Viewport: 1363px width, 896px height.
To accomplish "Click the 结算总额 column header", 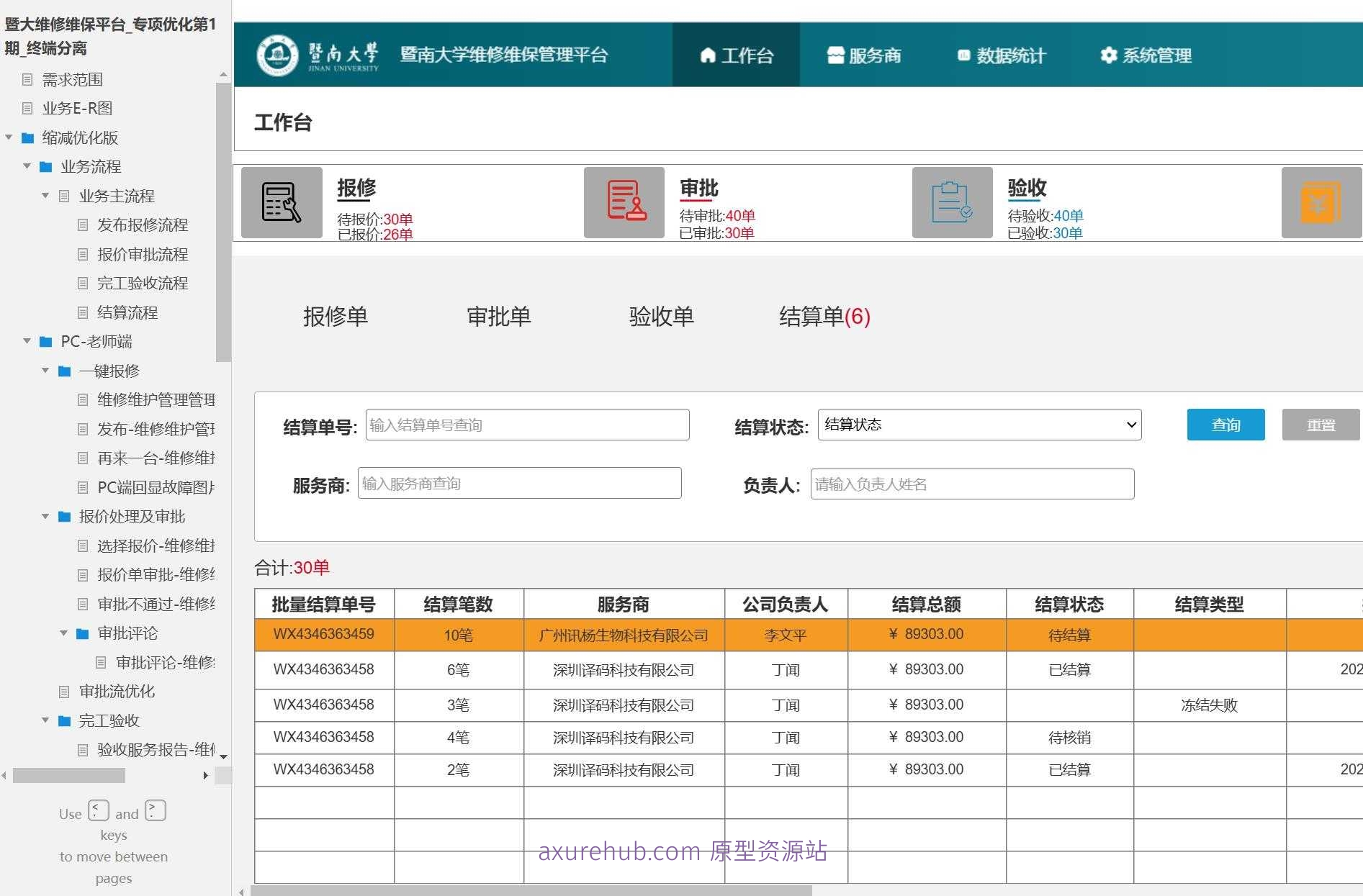I will [927, 604].
